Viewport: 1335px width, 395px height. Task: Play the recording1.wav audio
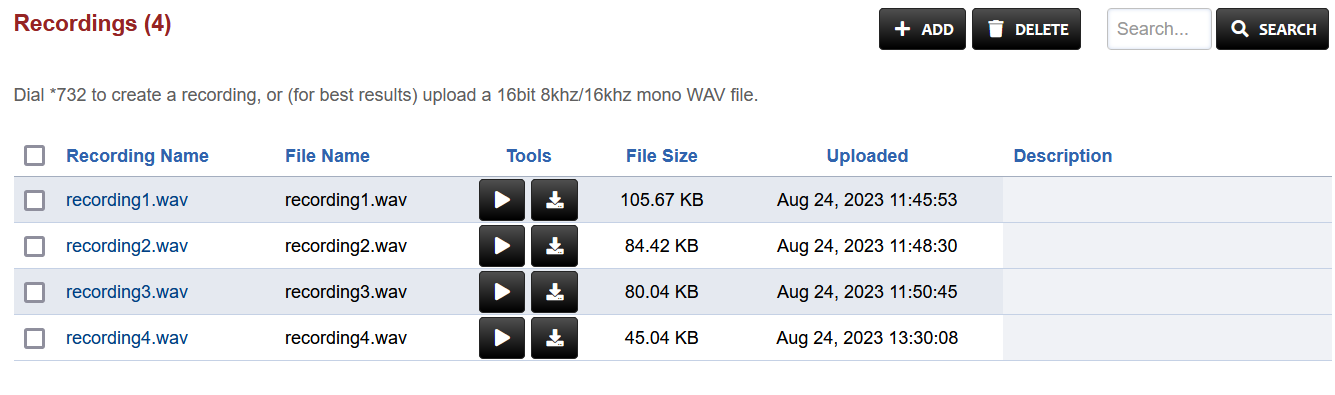(x=502, y=200)
